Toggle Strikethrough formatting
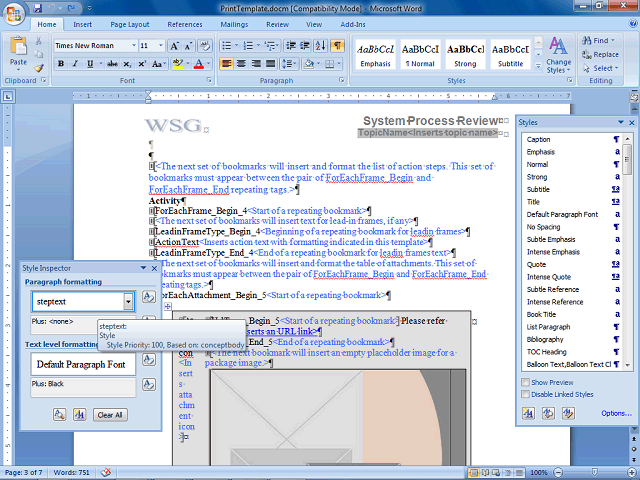 tap(112, 64)
